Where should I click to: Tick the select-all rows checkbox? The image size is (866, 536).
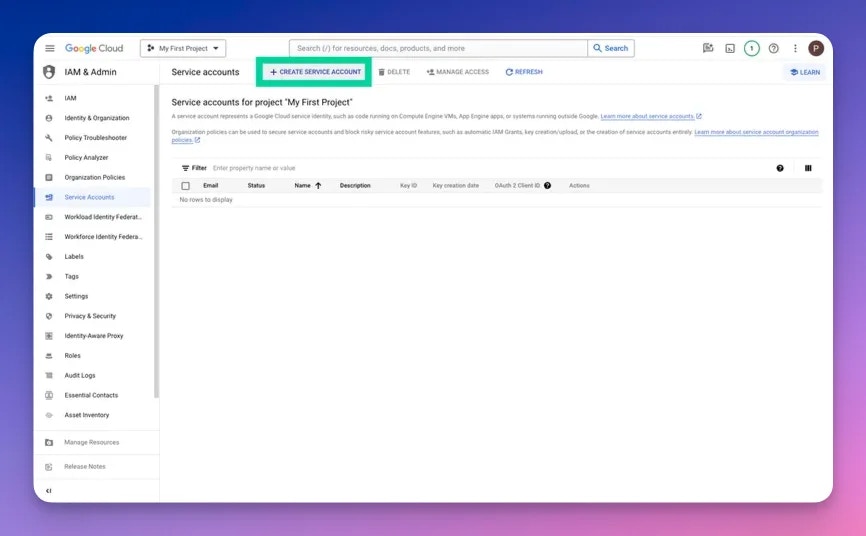click(x=186, y=186)
